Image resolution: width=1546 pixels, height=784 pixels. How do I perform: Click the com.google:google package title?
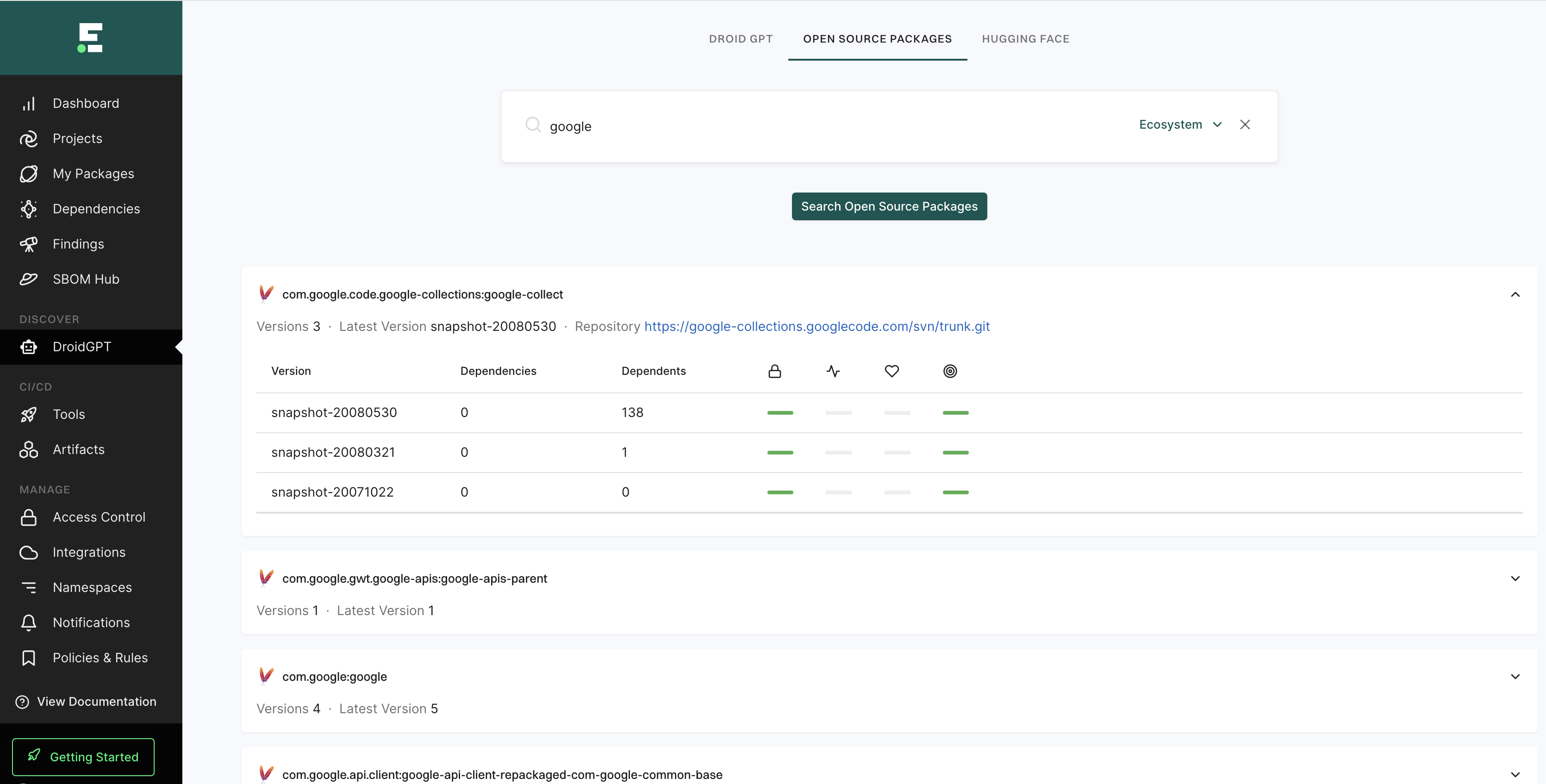[x=334, y=677]
